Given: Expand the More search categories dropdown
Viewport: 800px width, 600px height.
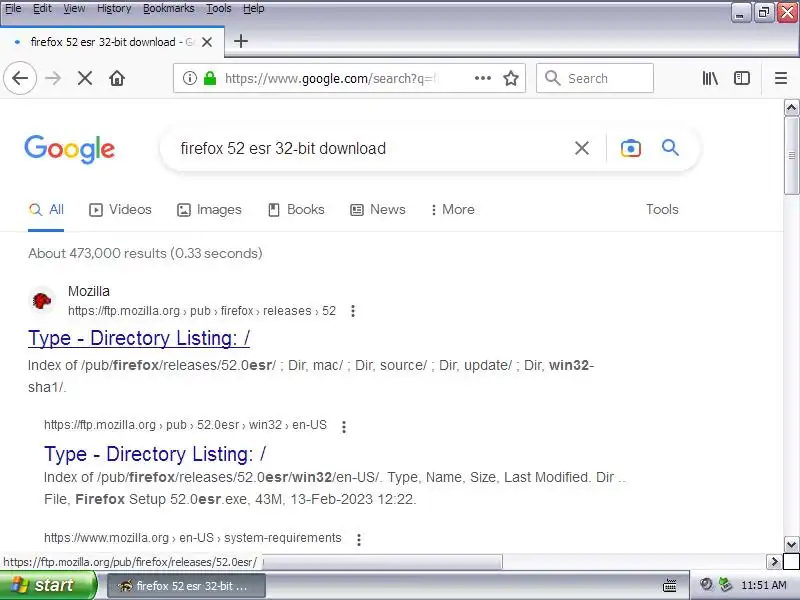Looking at the screenshot, I should 453,209.
